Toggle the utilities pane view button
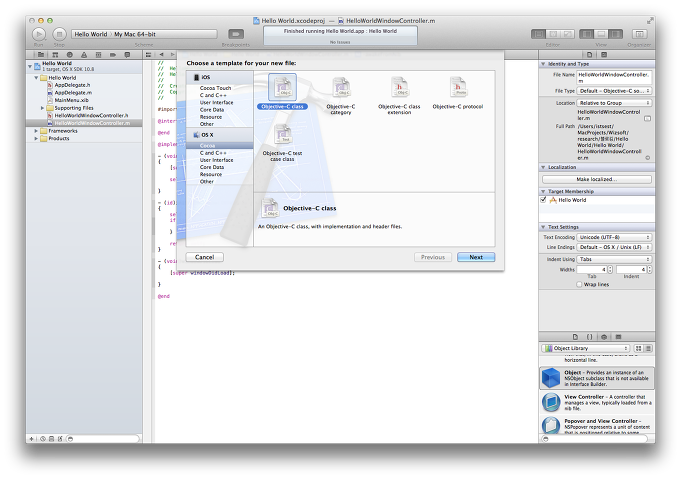The image size is (681, 479). coord(615,34)
